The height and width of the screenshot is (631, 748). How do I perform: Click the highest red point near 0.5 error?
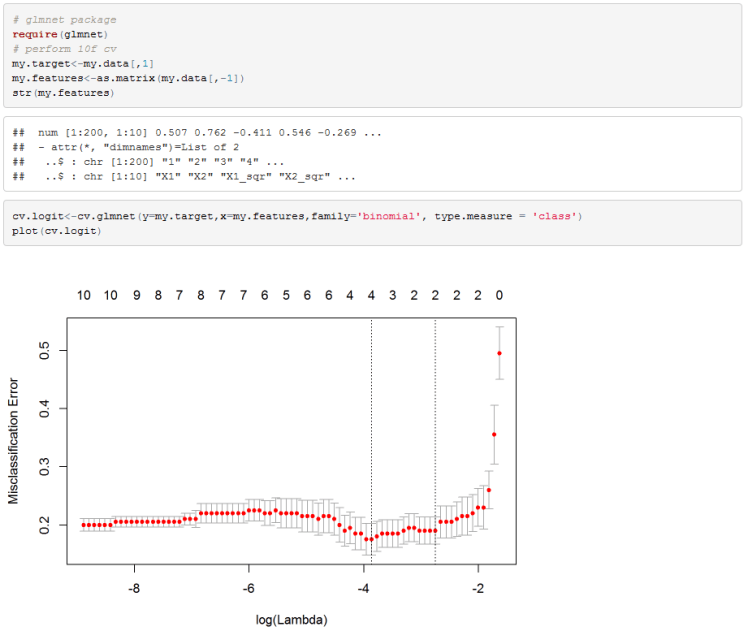tap(499, 353)
